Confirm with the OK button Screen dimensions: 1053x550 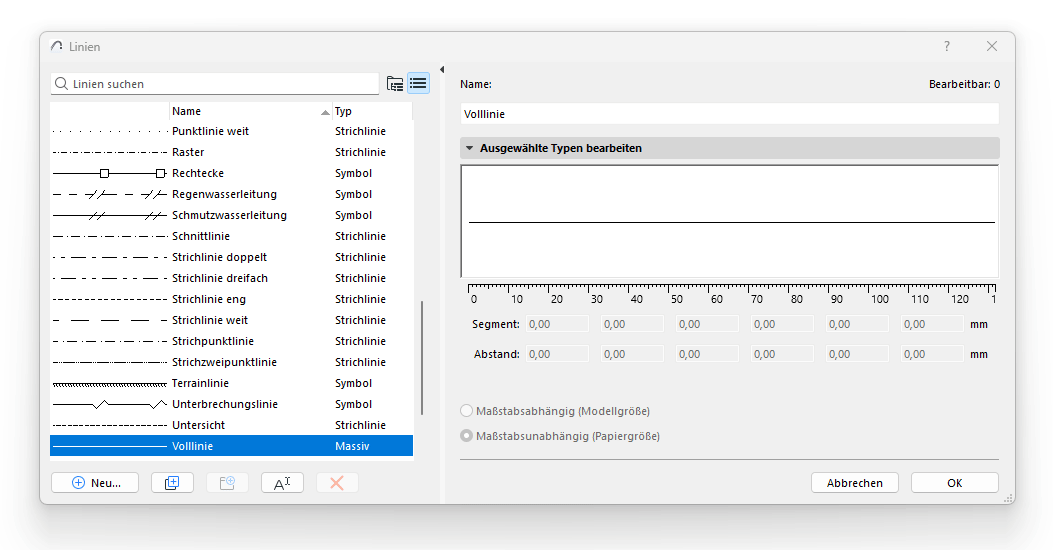954,483
